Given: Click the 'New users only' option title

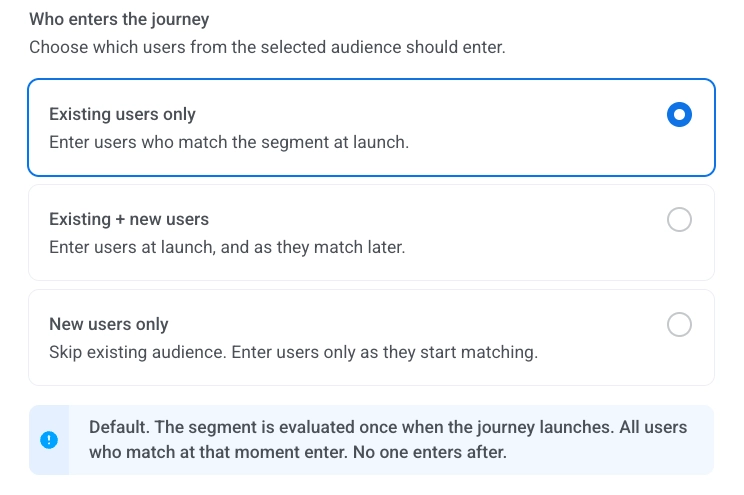Looking at the screenshot, I should click(x=109, y=324).
